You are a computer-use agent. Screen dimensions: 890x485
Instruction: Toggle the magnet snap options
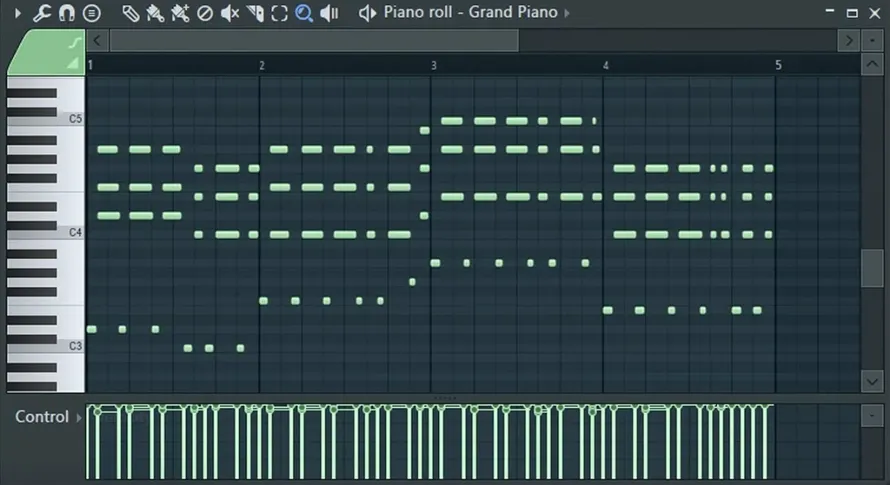(x=66, y=12)
